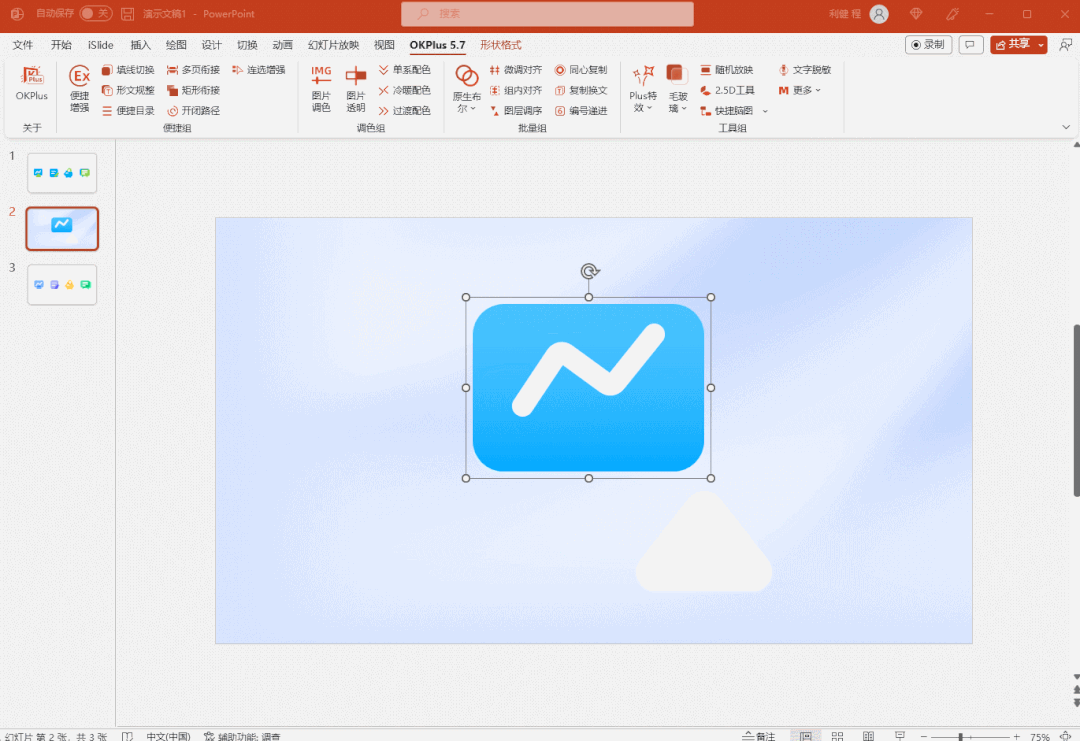
Task: Switch to the 幻灯片放映 tab
Action: coord(333,45)
